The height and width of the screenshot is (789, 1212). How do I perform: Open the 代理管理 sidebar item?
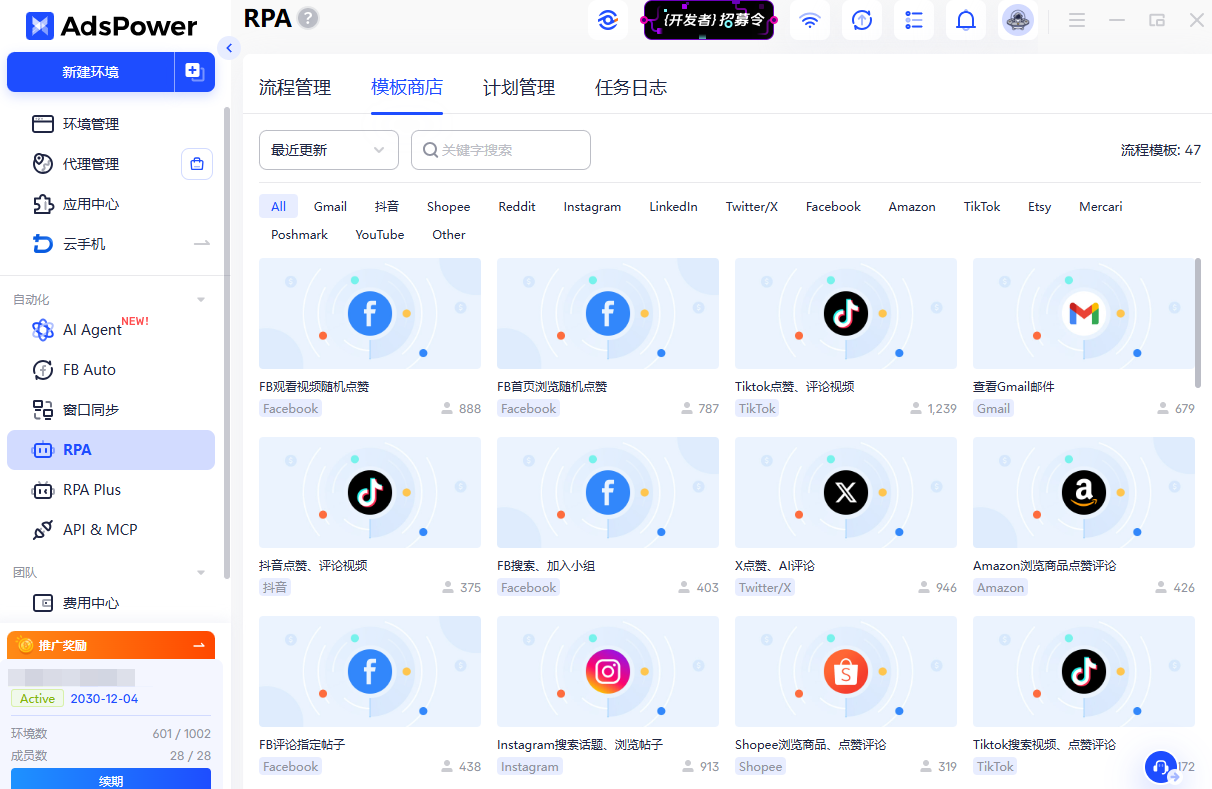pyautogui.click(x=91, y=164)
